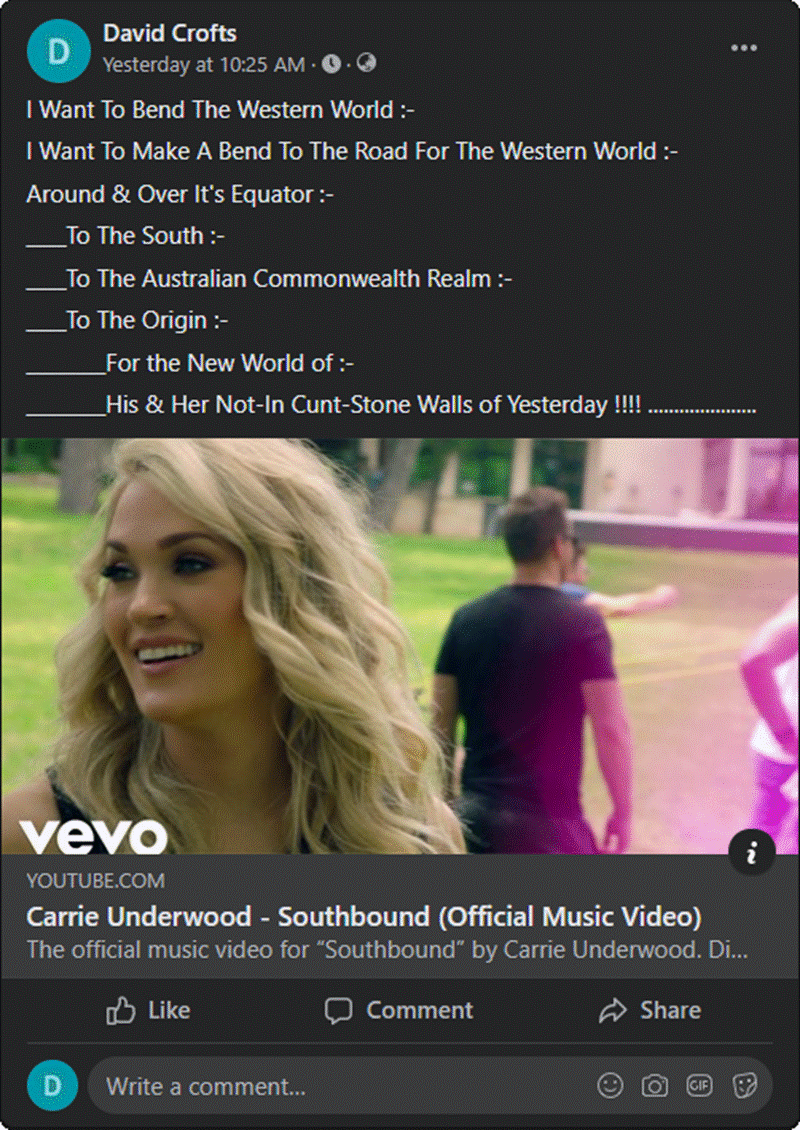Attach a photo using camera icon
Viewport: 800px width, 1130px height.
click(655, 1085)
